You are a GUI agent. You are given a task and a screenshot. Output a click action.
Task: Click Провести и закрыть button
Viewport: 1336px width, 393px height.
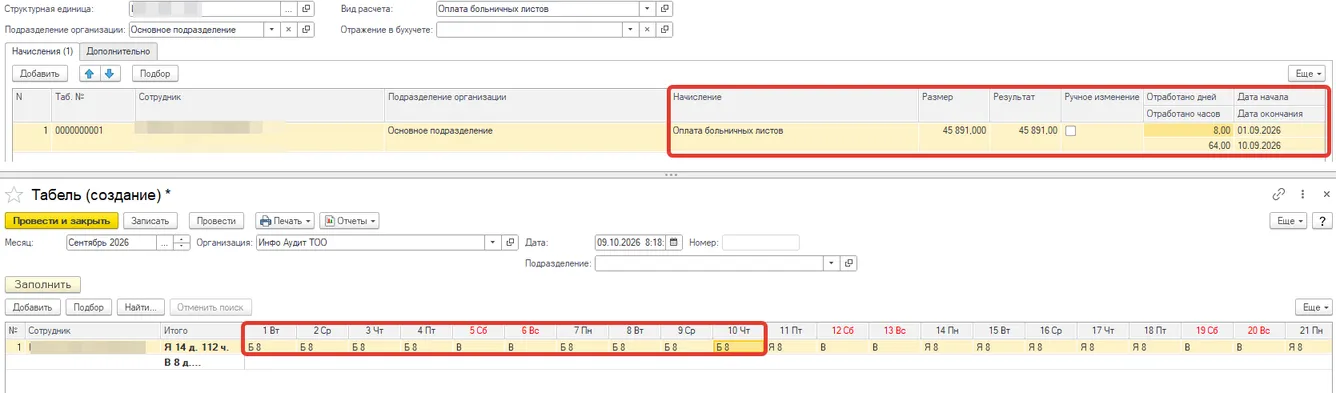click(x=62, y=221)
